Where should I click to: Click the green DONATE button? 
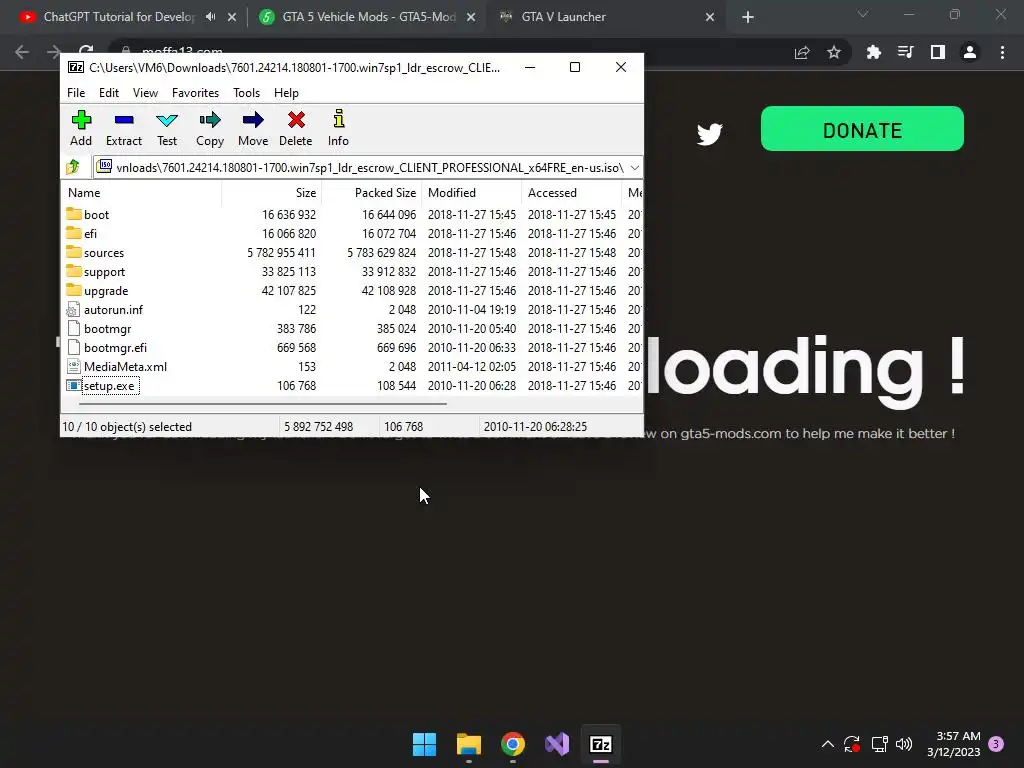click(x=862, y=129)
